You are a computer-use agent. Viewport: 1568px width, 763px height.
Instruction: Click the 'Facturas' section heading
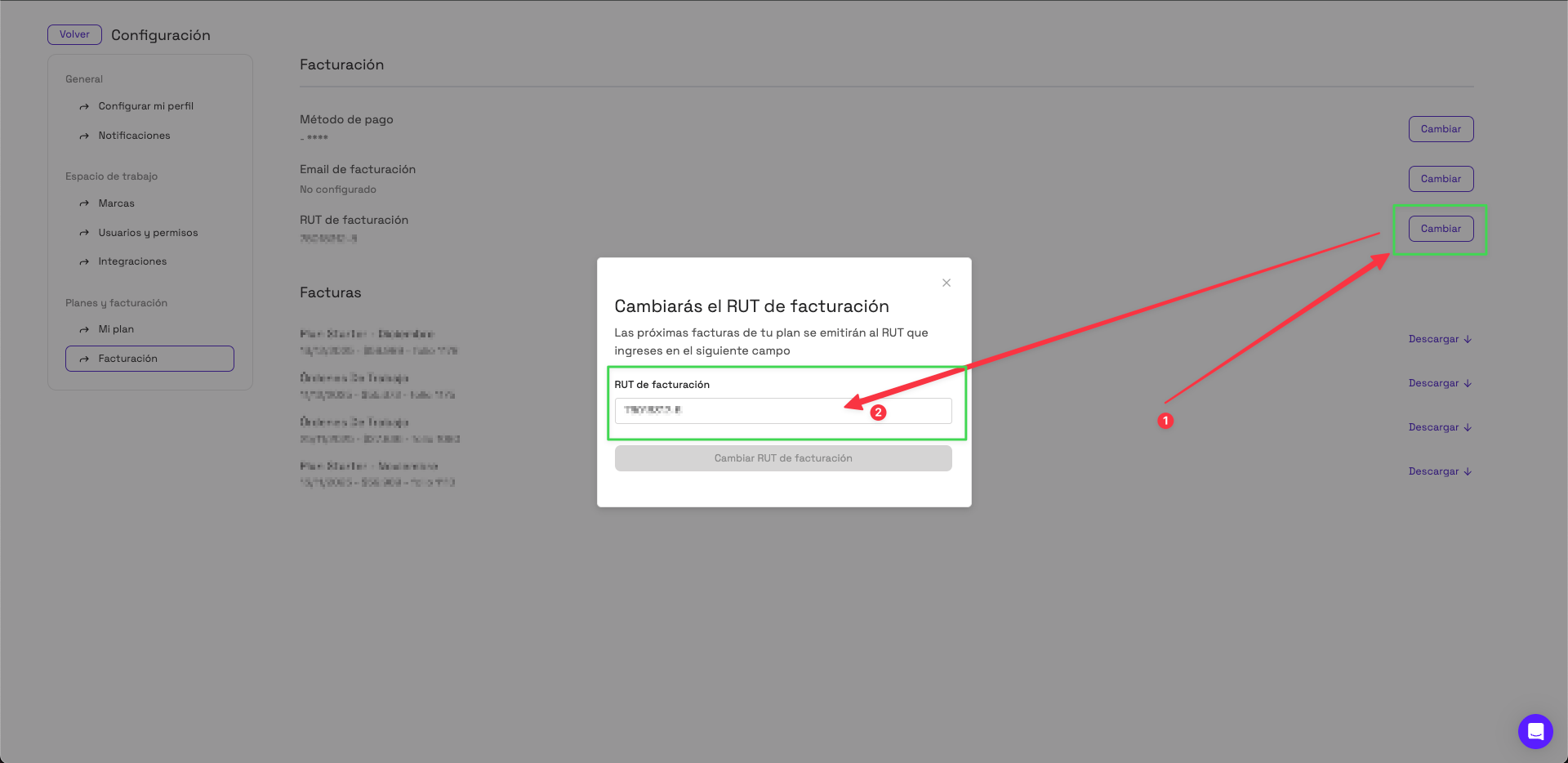pyautogui.click(x=330, y=292)
